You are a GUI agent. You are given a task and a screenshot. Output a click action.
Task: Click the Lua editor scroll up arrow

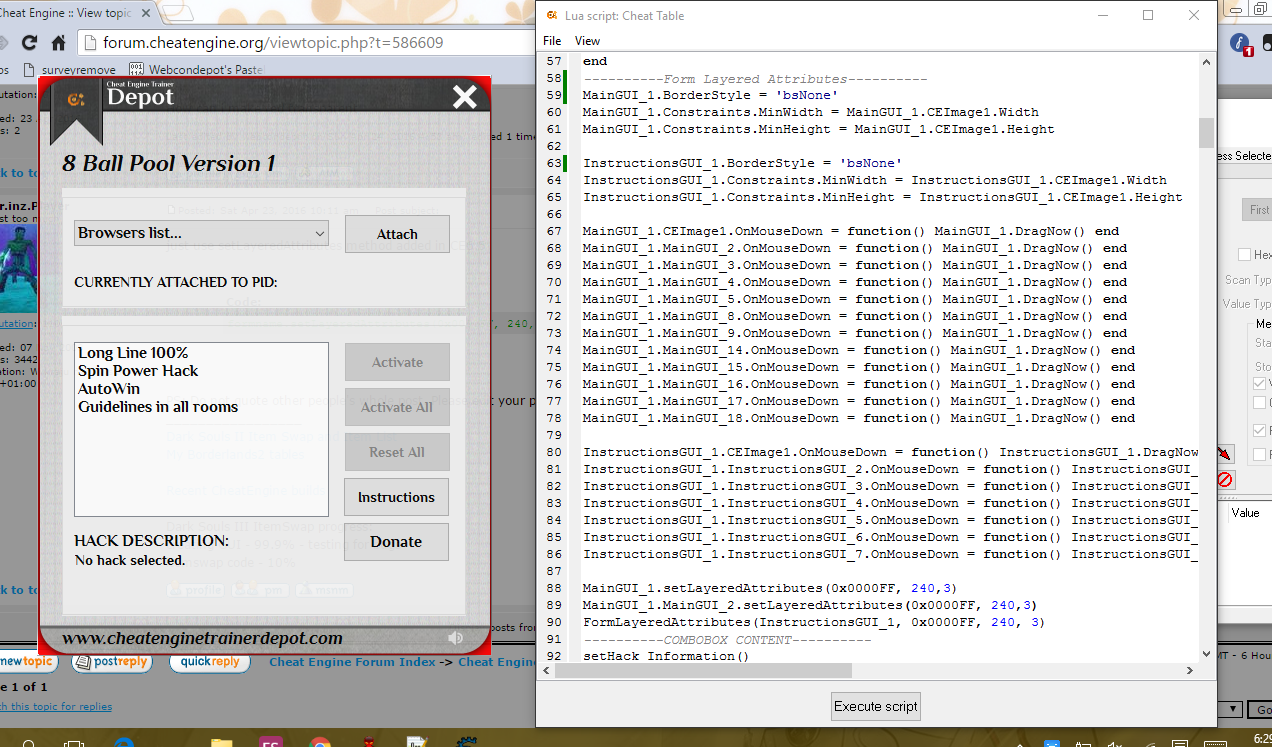[1206, 61]
